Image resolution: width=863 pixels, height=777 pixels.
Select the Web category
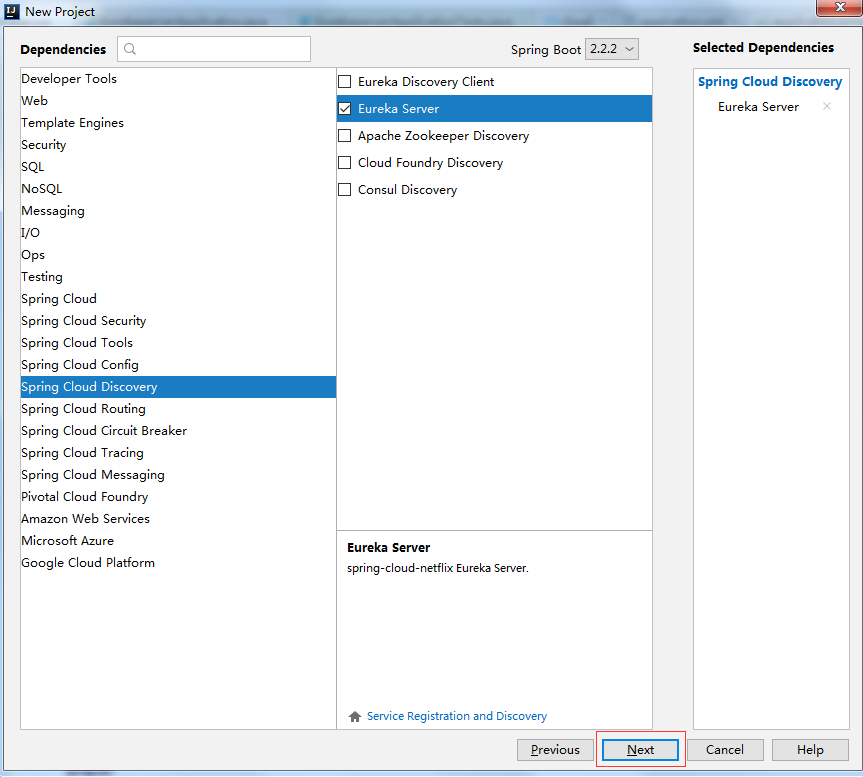(x=178, y=101)
